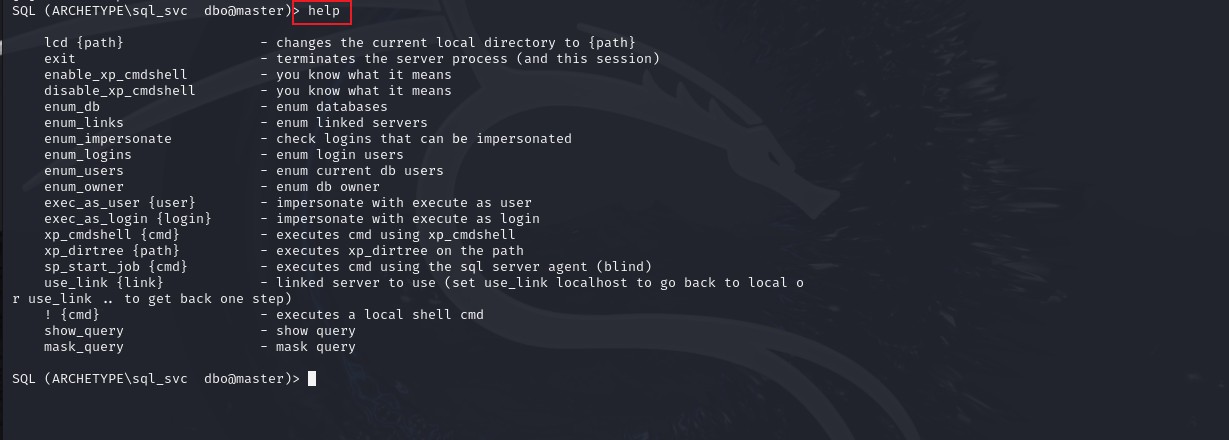Click the xp_dirtree {path} entry
Viewport: 1229px width, 440px height.
coord(104,251)
